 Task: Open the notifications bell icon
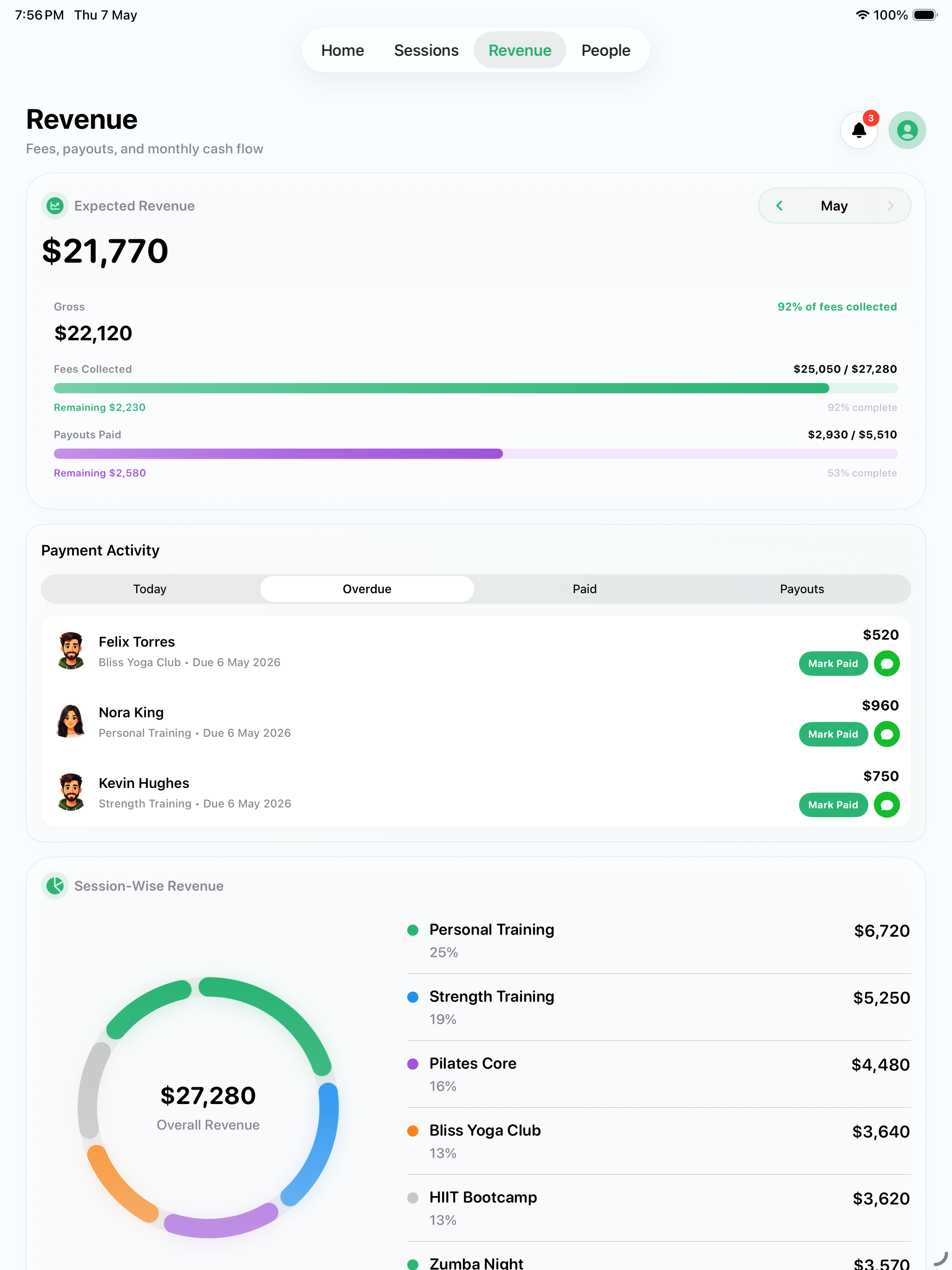[859, 130]
